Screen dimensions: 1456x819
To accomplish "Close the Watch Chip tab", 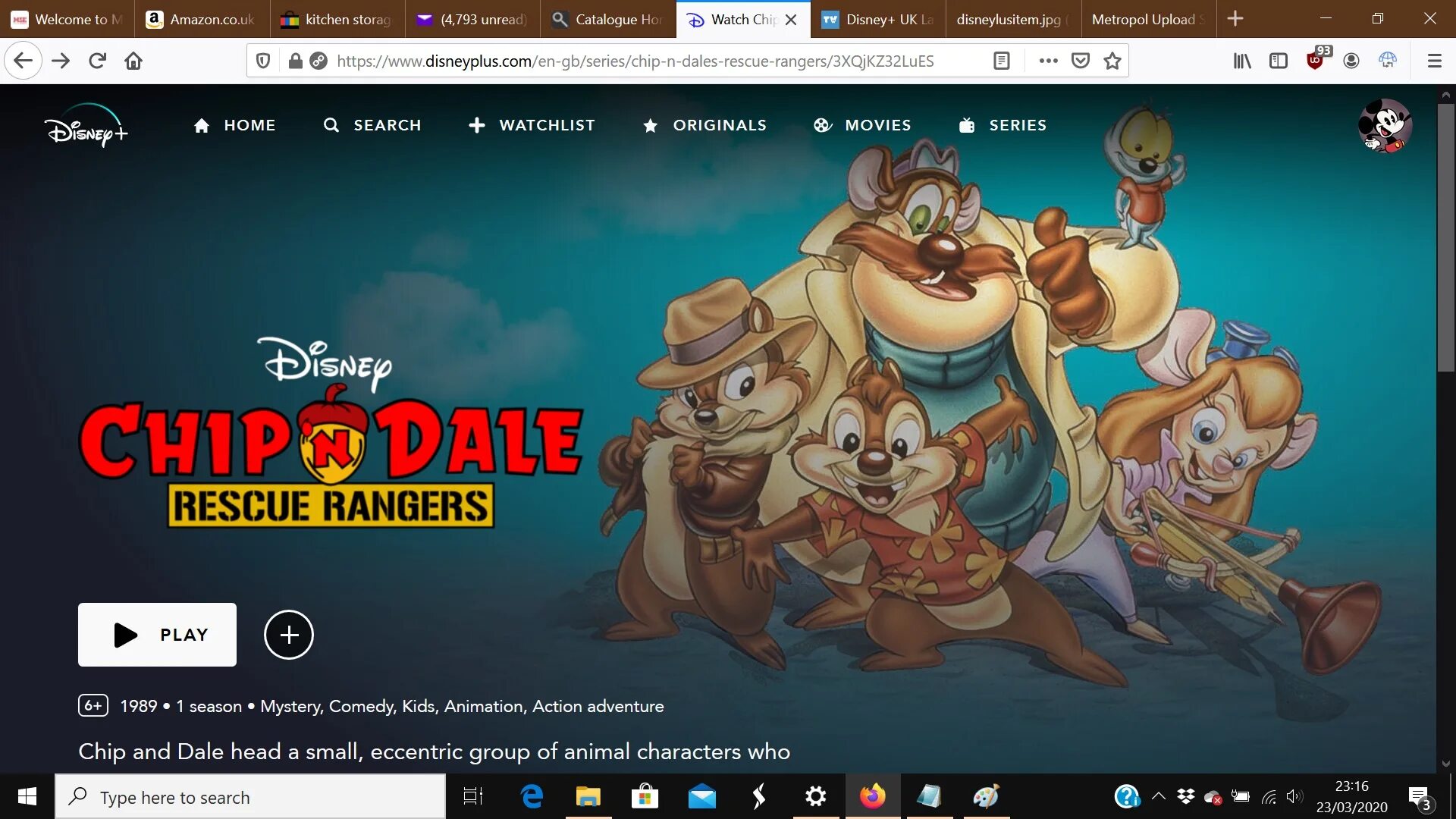I will (x=791, y=20).
